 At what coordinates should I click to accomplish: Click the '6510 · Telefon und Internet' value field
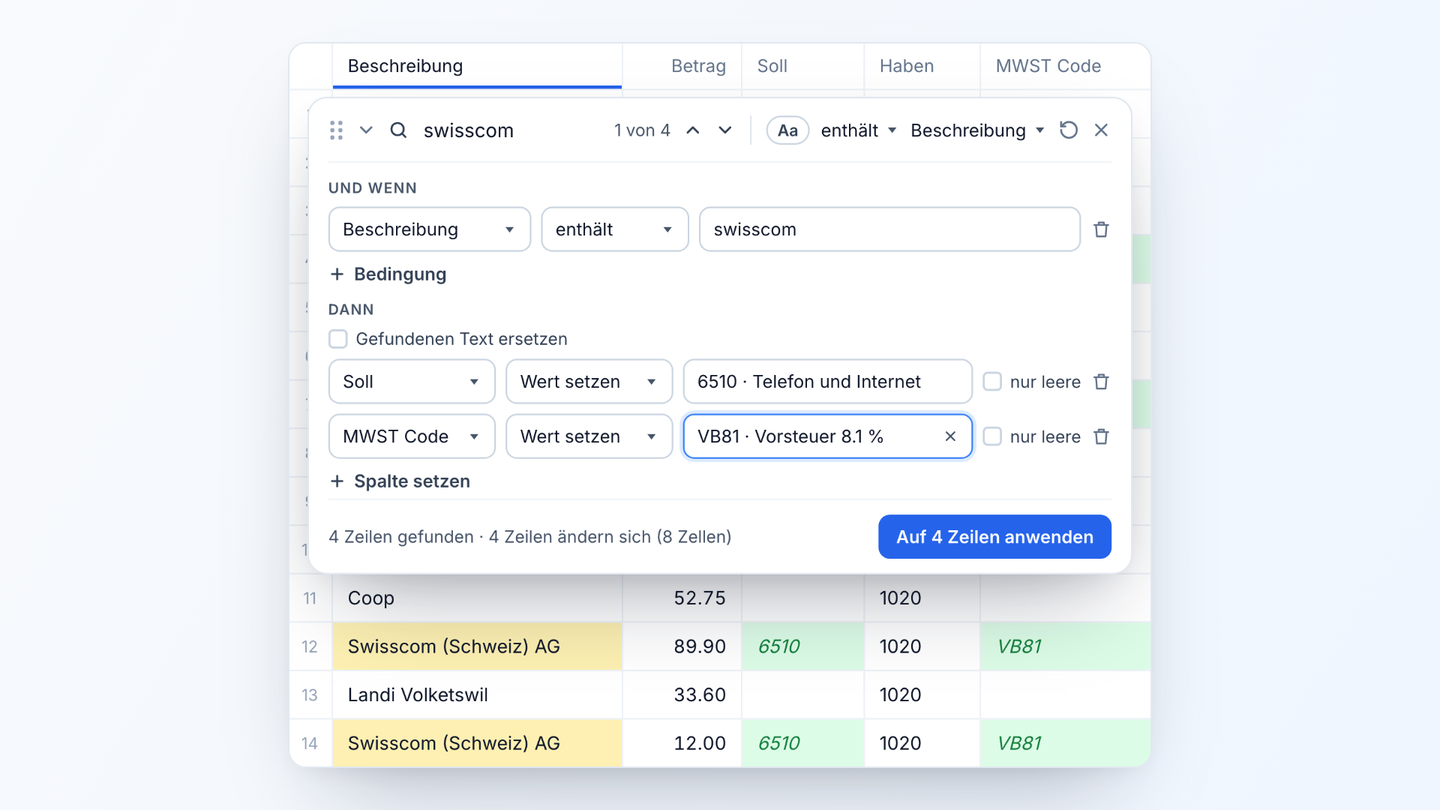(x=828, y=381)
